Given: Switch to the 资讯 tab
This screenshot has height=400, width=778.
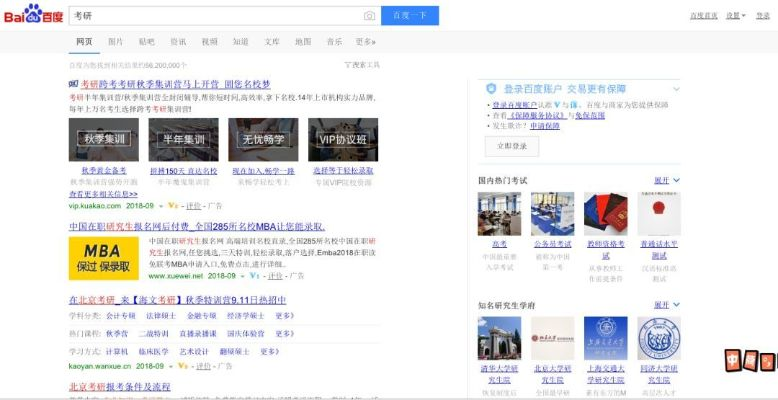Looking at the screenshot, I should point(178,42).
